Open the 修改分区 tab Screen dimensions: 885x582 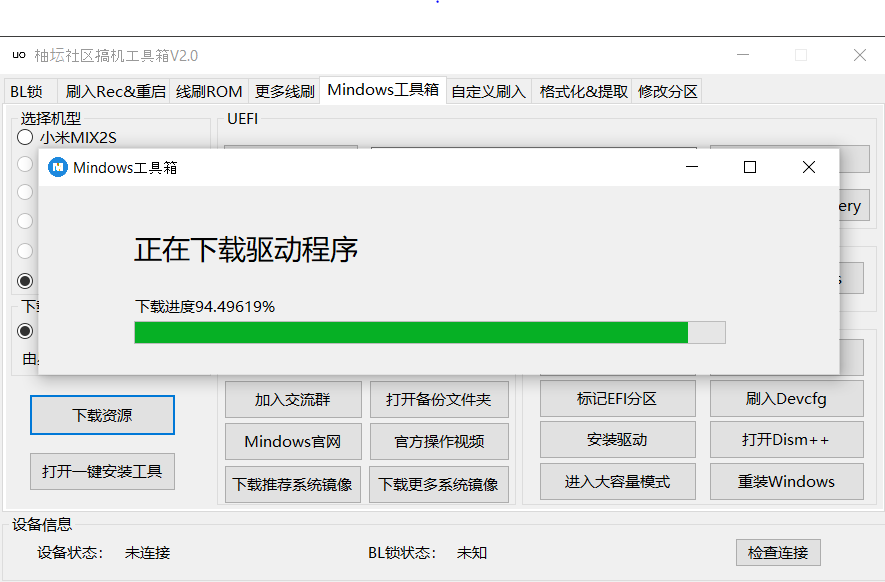tap(667, 91)
